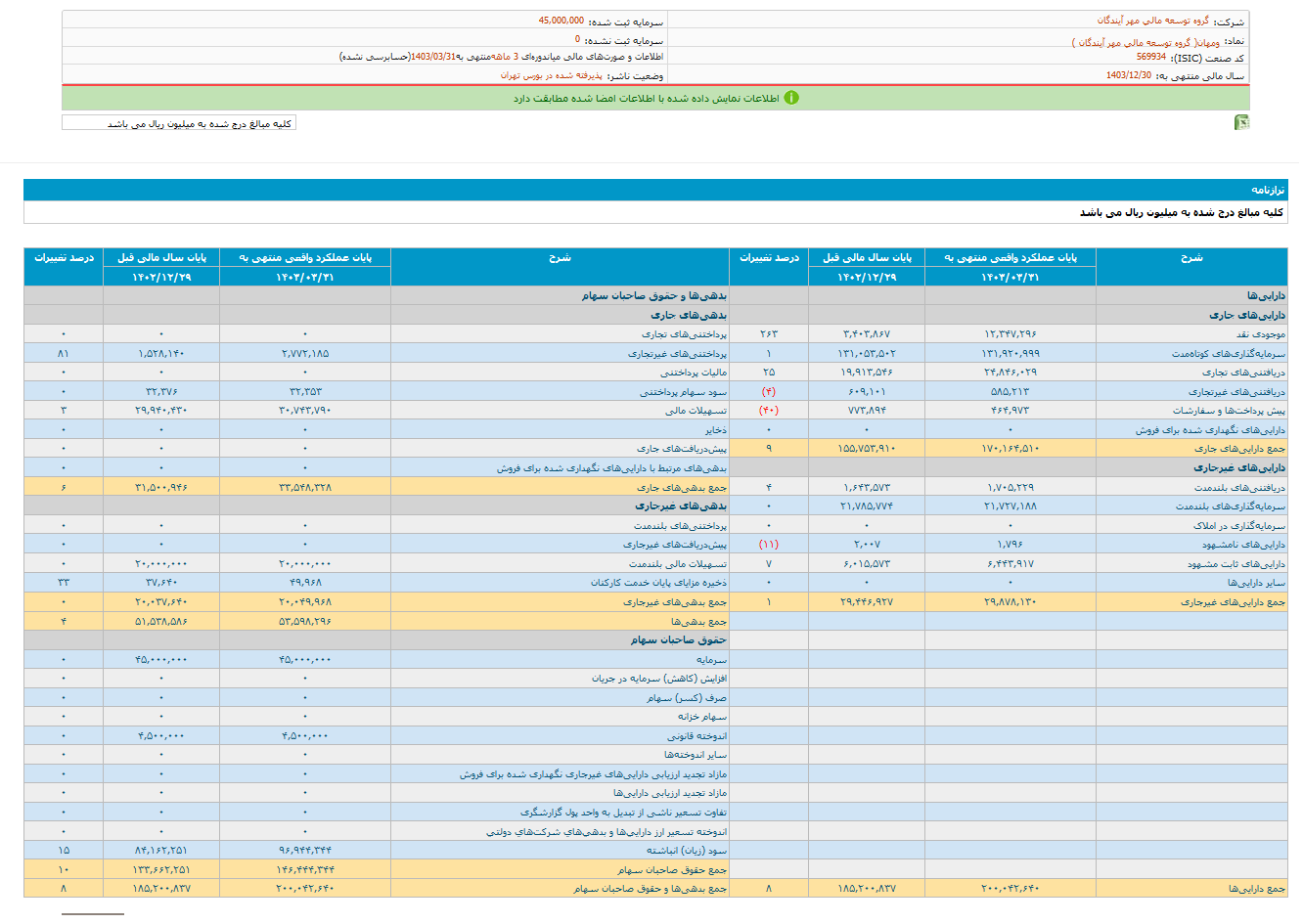The image size is (1303, 924).
Task: Click the جمع حقوق صاحبان سهام row label
Action: click(x=671, y=870)
